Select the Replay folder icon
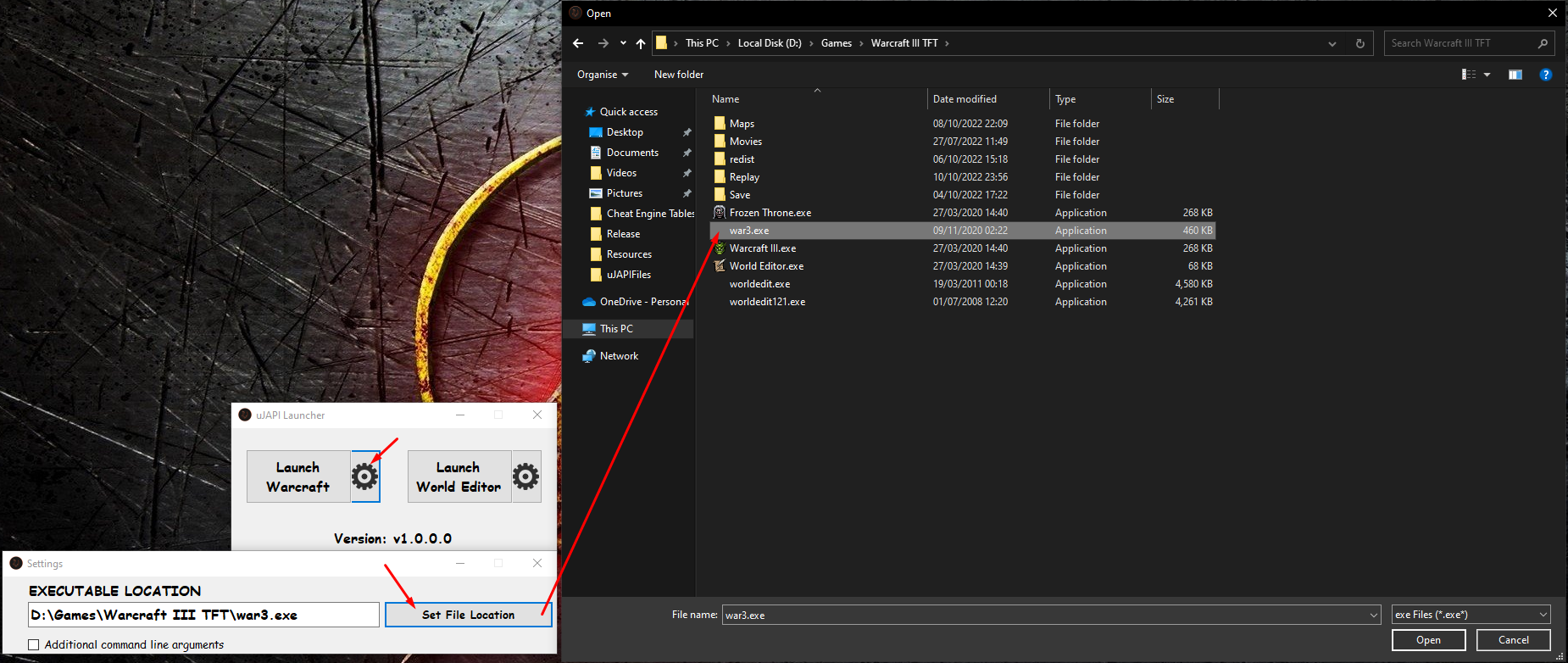 [720, 177]
